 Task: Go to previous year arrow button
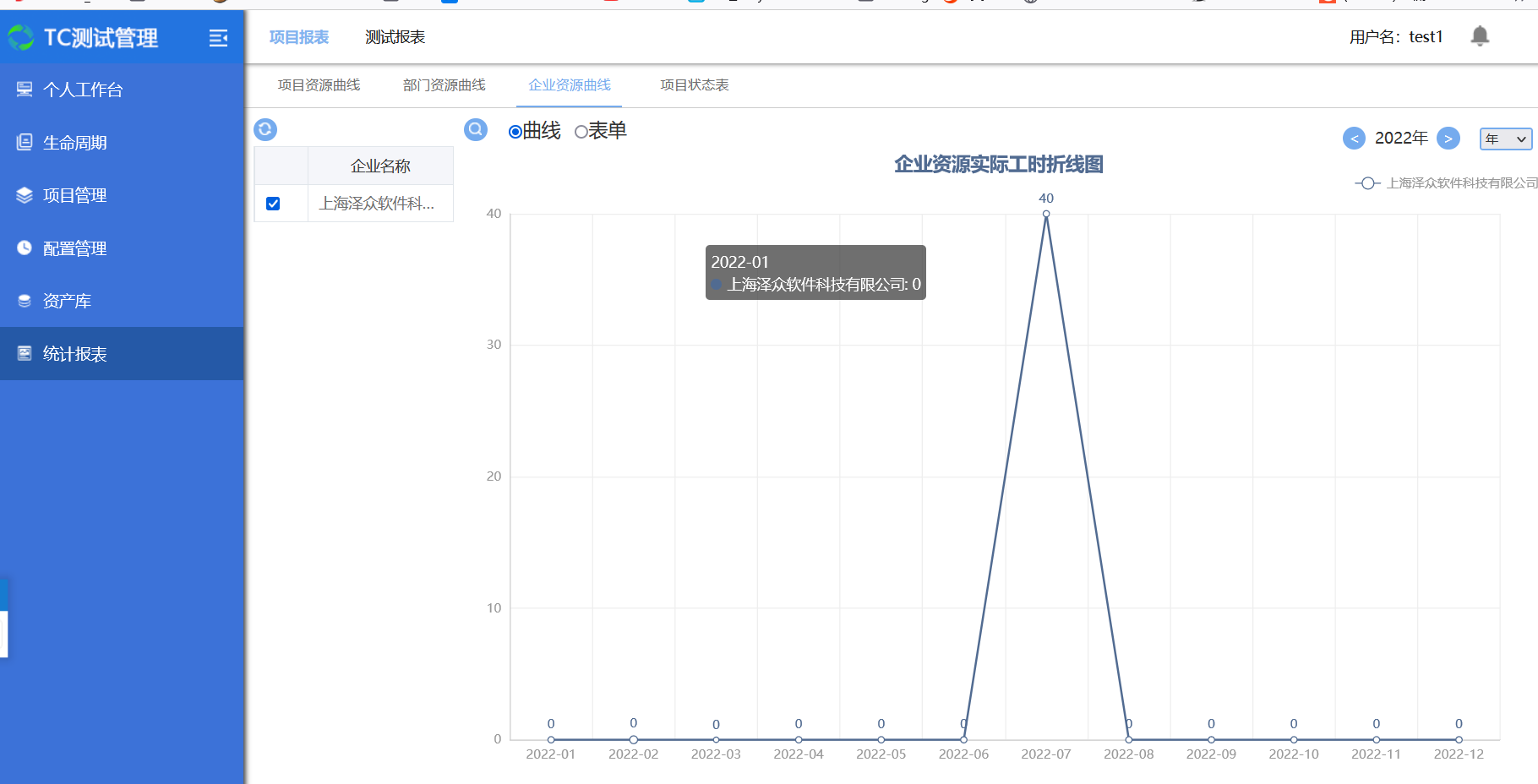point(1353,139)
